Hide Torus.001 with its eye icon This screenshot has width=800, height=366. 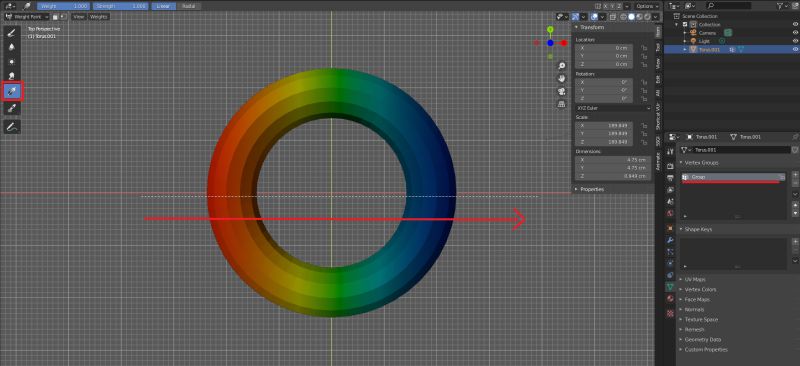(x=795, y=50)
